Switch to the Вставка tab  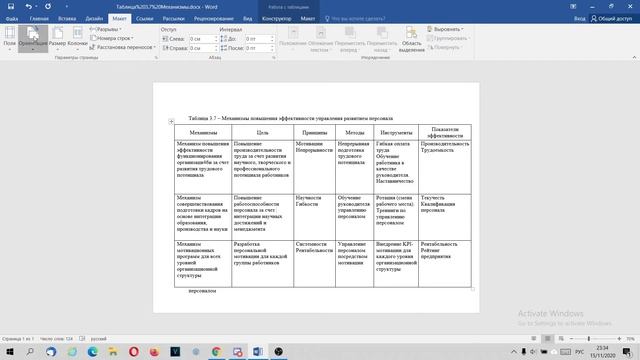(x=67, y=19)
